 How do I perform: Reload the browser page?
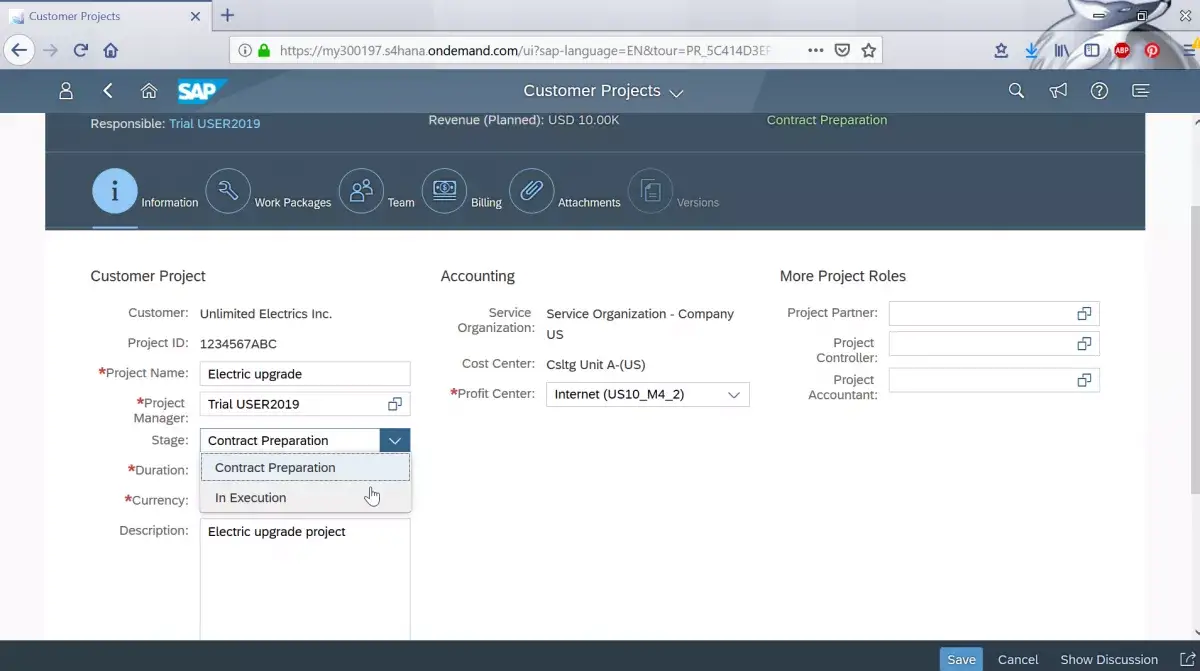pos(80,50)
